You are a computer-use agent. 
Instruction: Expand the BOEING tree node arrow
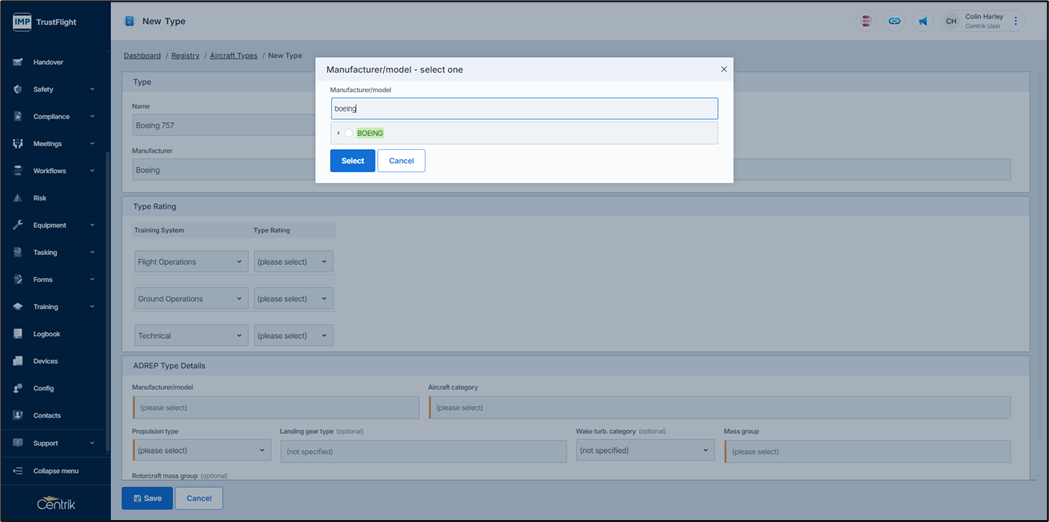(338, 133)
